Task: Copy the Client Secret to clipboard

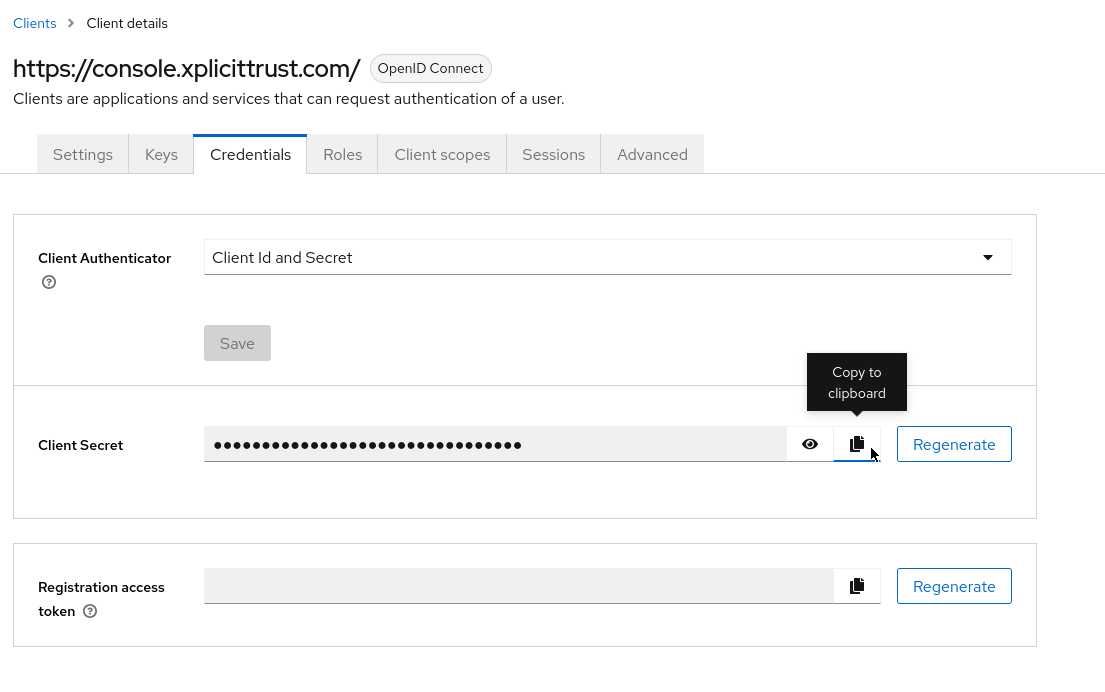Action: tap(857, 444)
